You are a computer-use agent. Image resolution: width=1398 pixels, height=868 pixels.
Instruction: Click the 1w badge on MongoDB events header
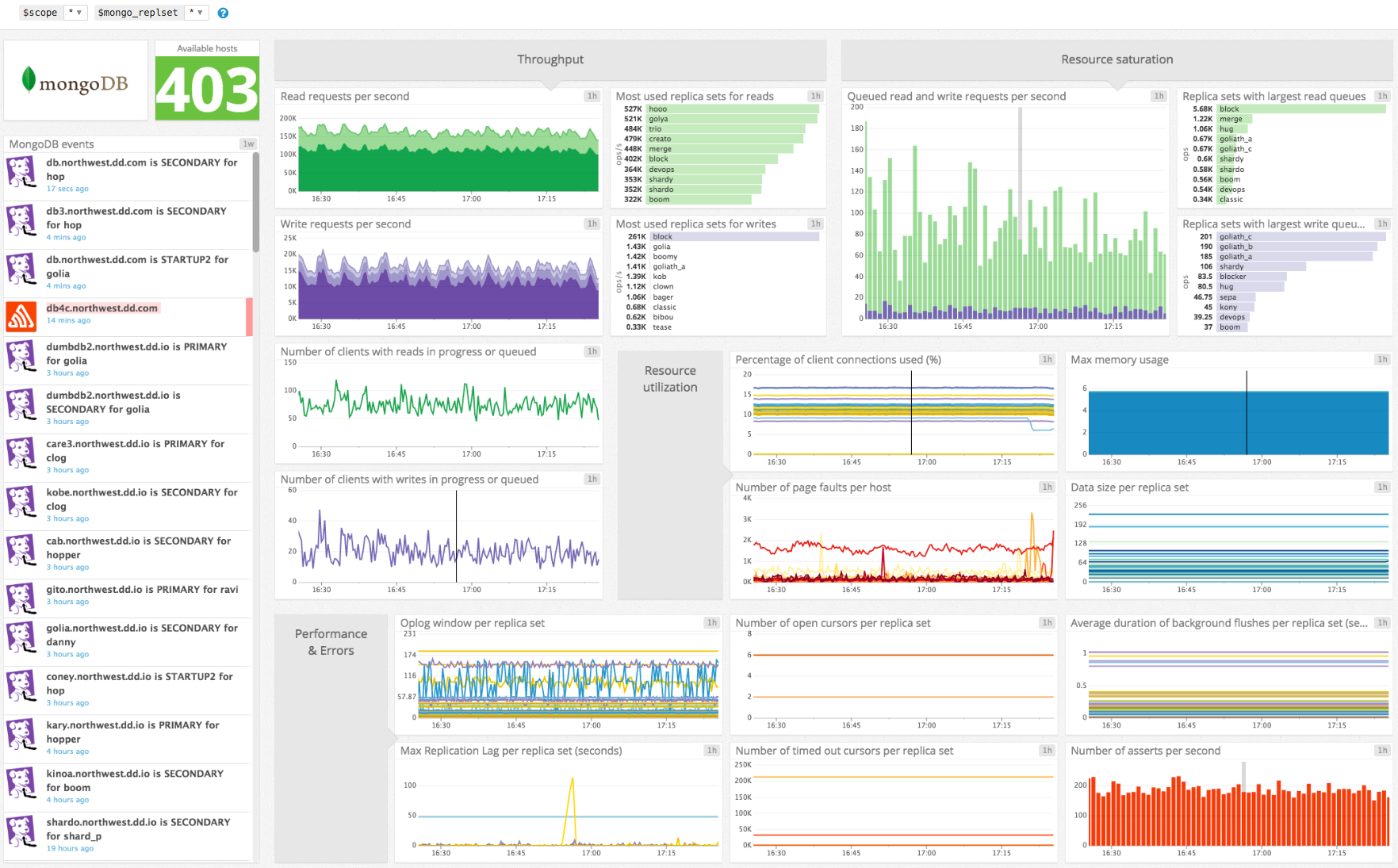tap(247, 143)
